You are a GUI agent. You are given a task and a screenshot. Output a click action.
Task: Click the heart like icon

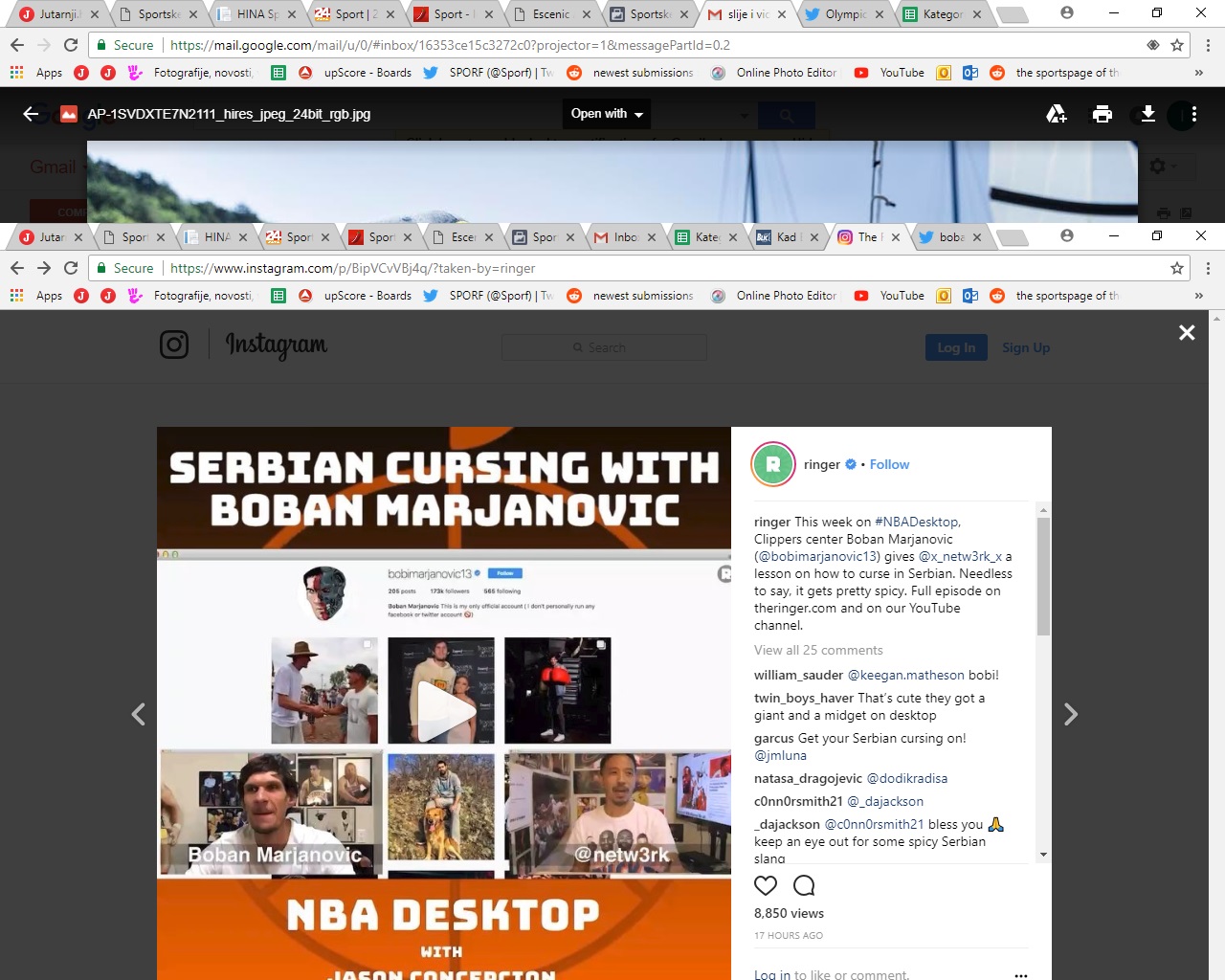[766, 885]
